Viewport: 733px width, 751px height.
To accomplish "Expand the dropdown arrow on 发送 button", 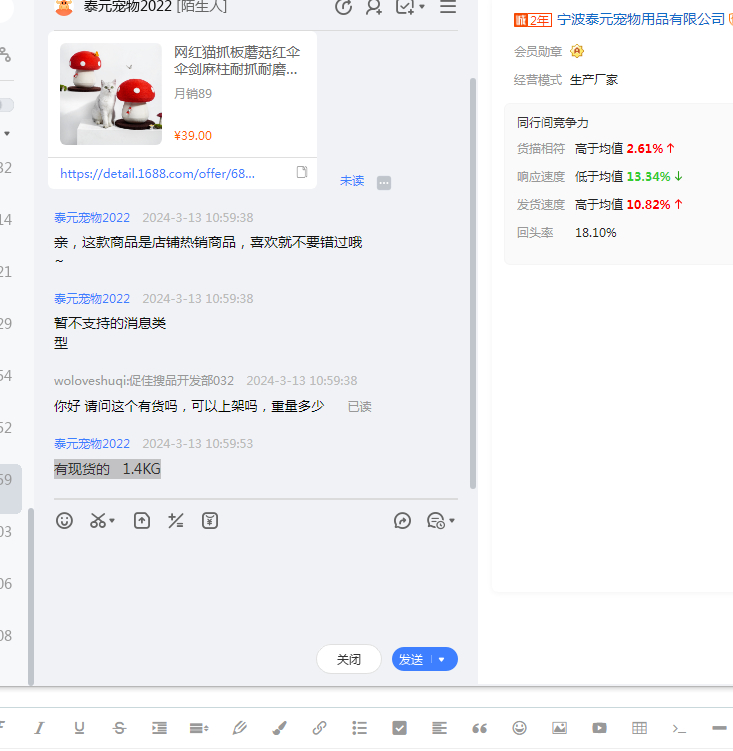I will point(442,659).
